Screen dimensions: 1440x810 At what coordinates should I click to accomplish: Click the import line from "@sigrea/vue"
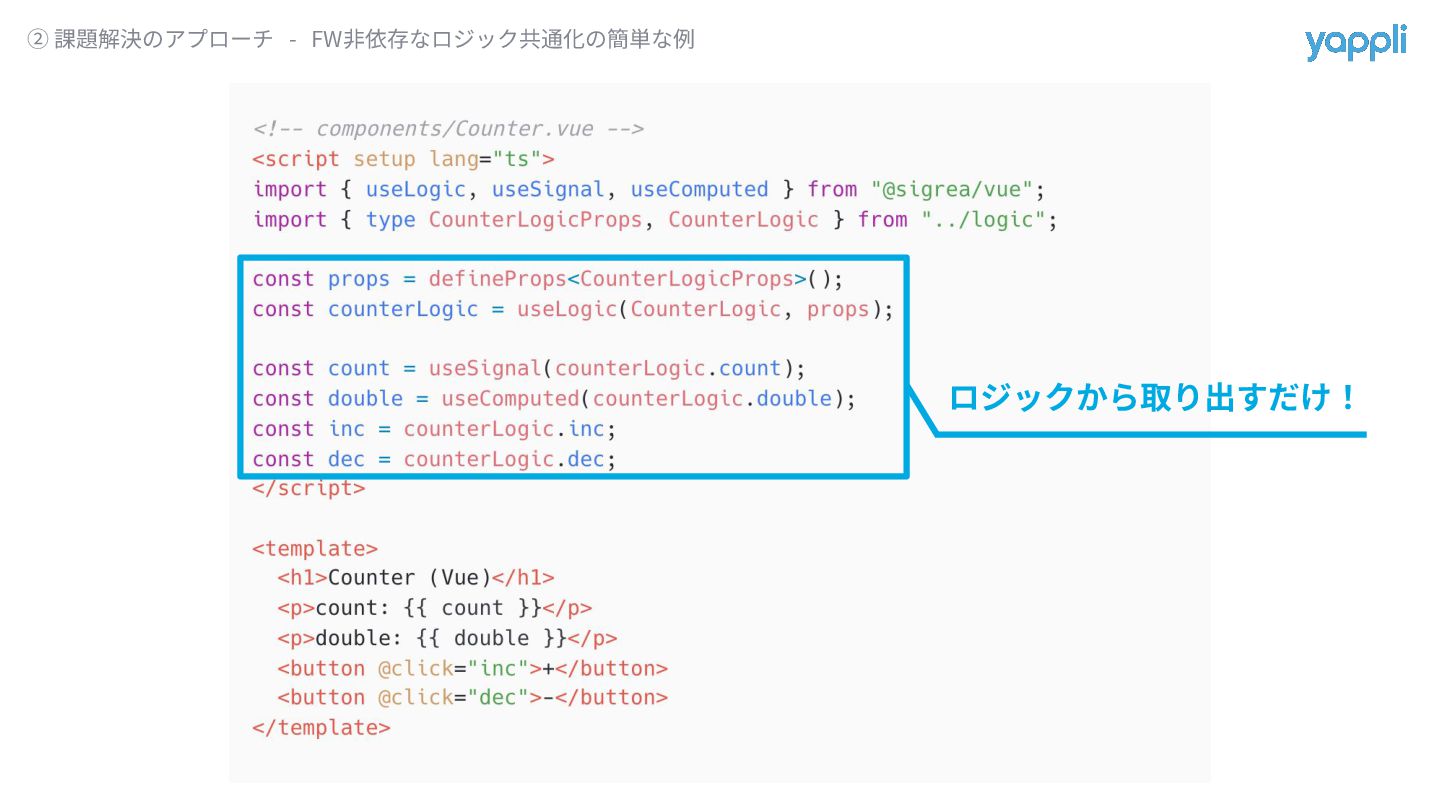click(648, 189)
